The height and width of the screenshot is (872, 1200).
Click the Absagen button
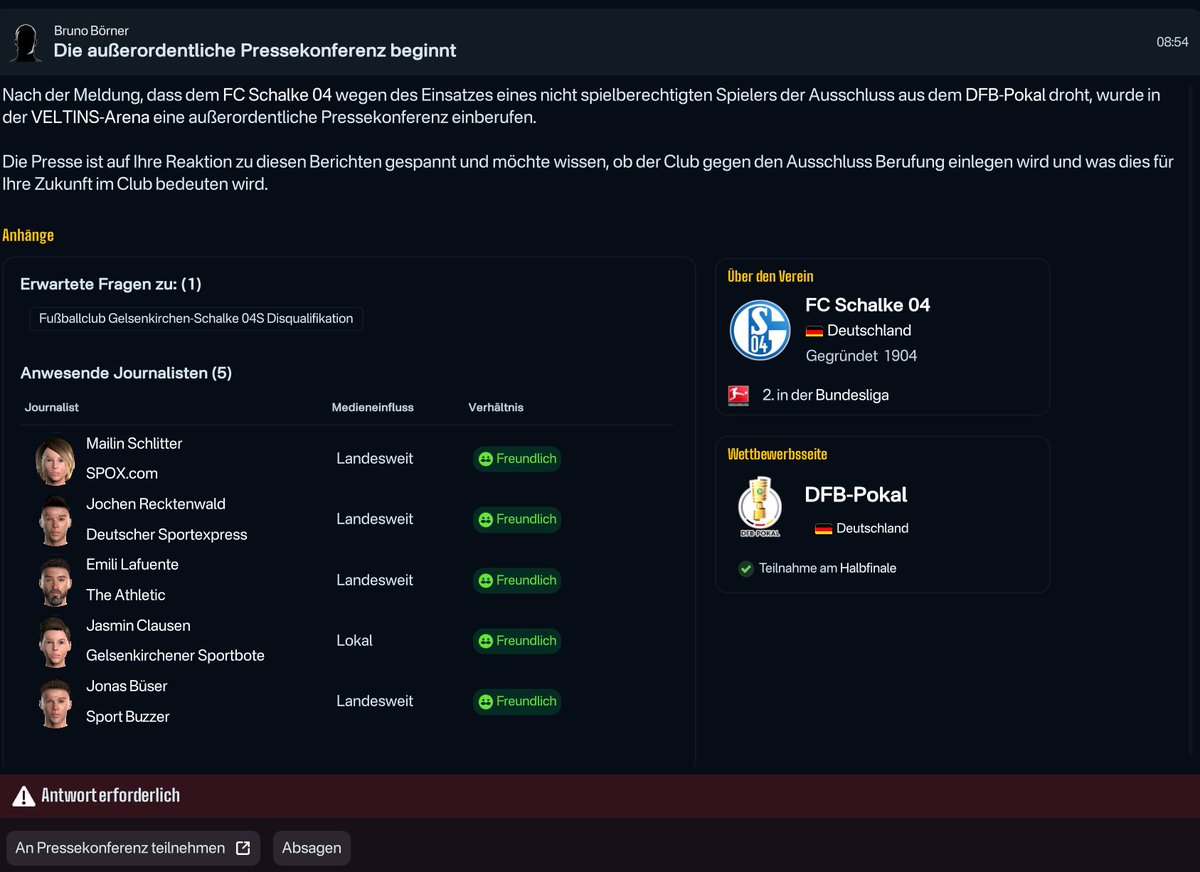(x=312, y=848)
